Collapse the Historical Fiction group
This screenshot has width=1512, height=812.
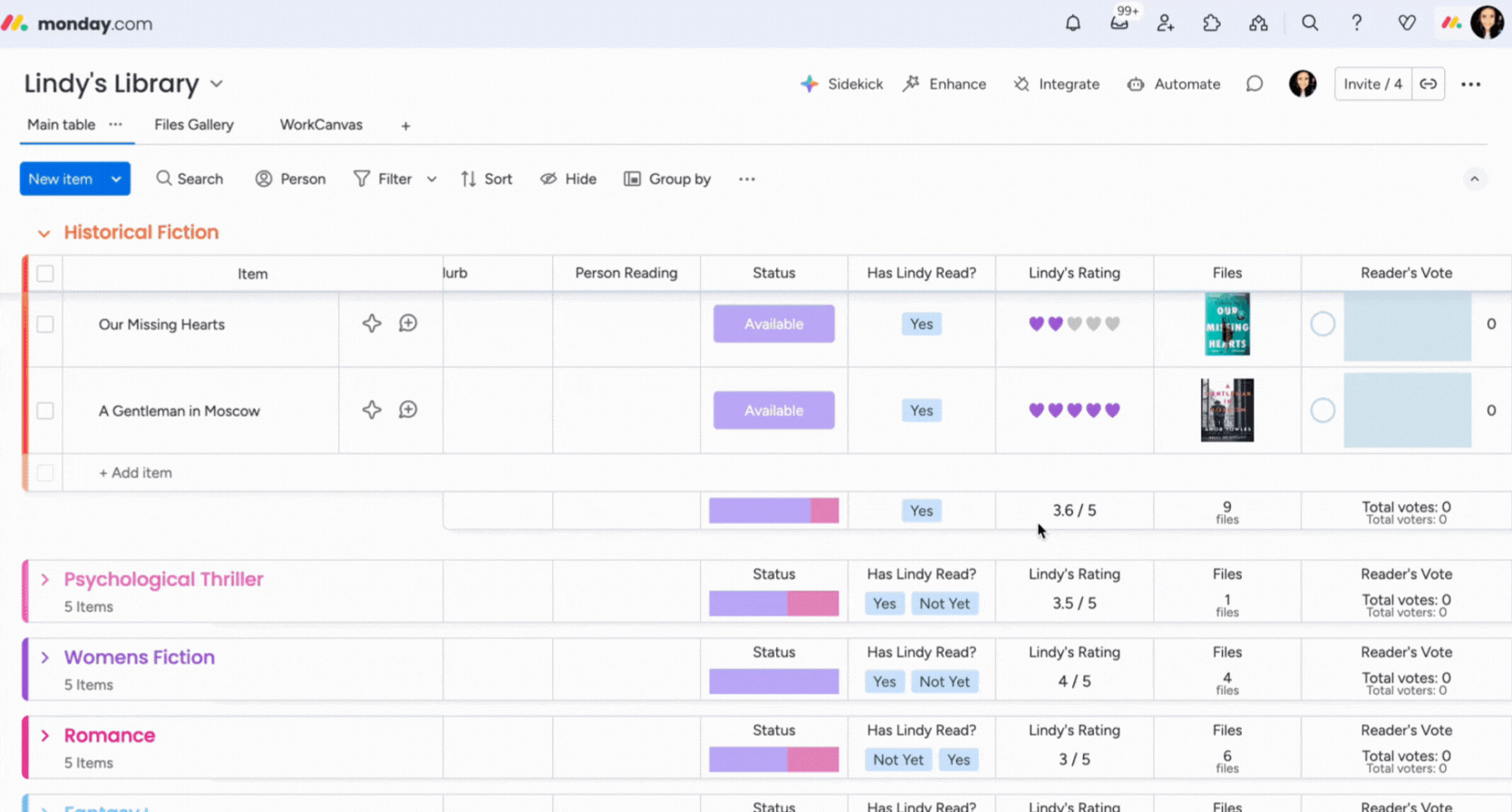44,233
